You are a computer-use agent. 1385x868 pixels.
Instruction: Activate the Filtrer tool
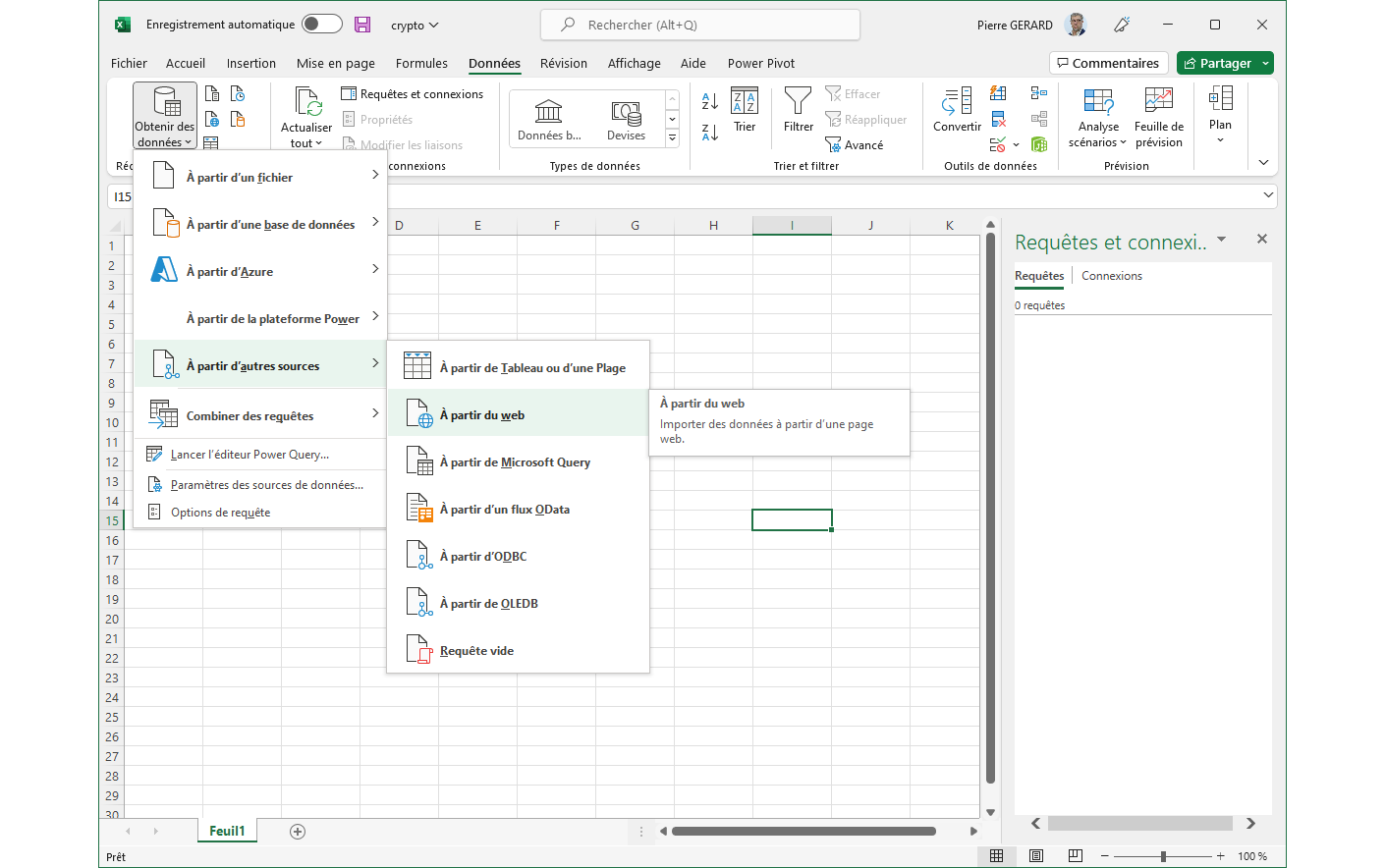pyautogui.click(x=798, y=116)
